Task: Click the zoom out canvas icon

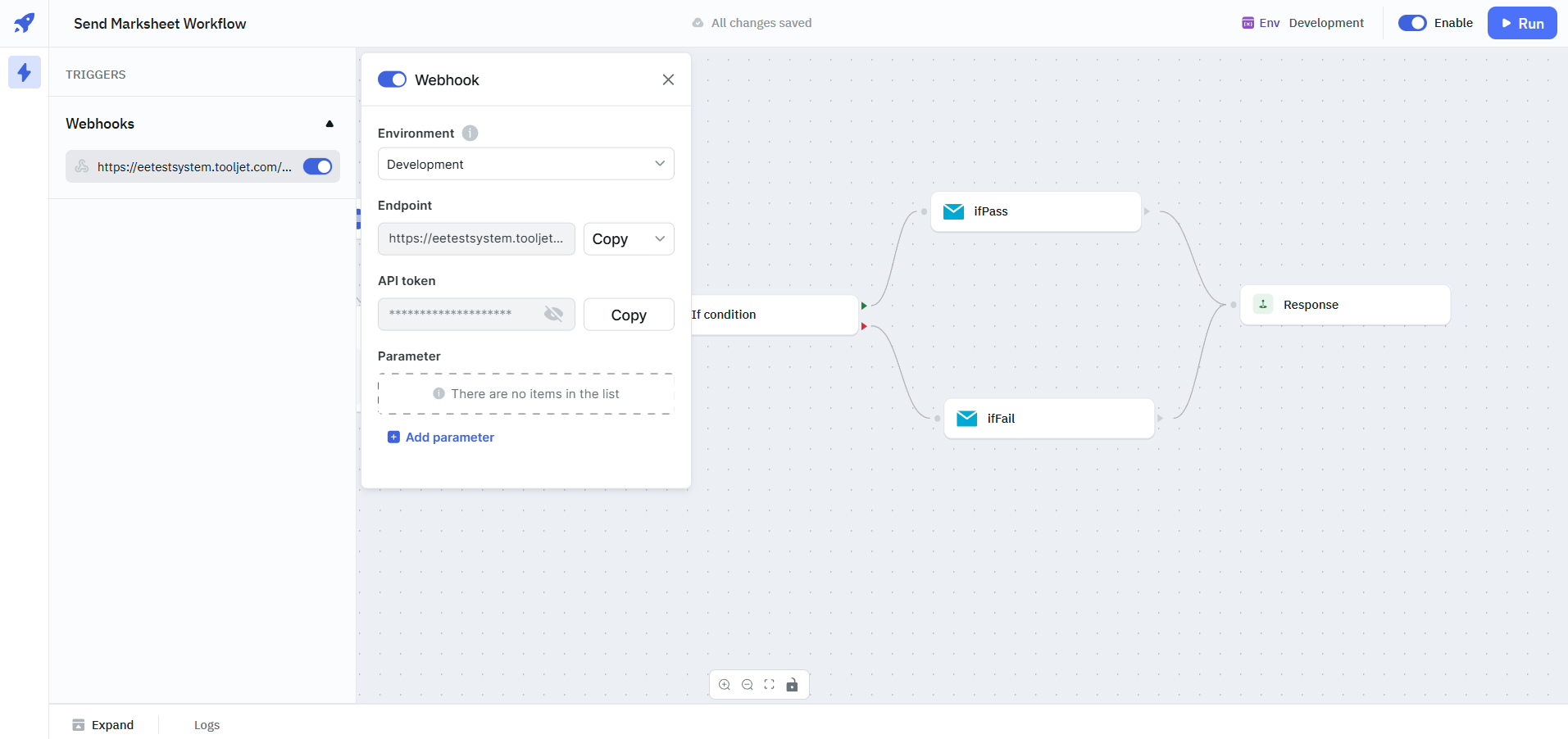Action: (x=748, y=685)
